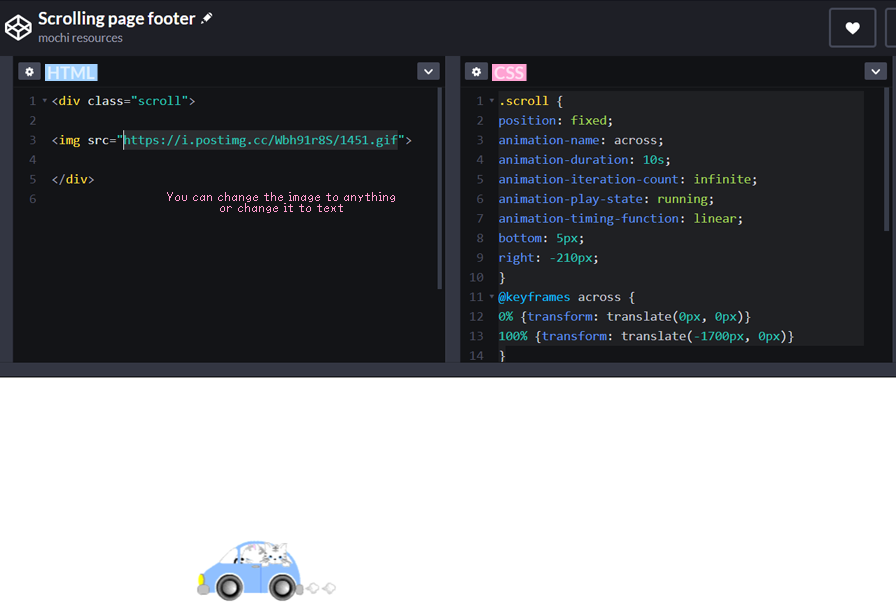
Task: Click the CSS editor vertical scrollbar
Action: (886, 160)
